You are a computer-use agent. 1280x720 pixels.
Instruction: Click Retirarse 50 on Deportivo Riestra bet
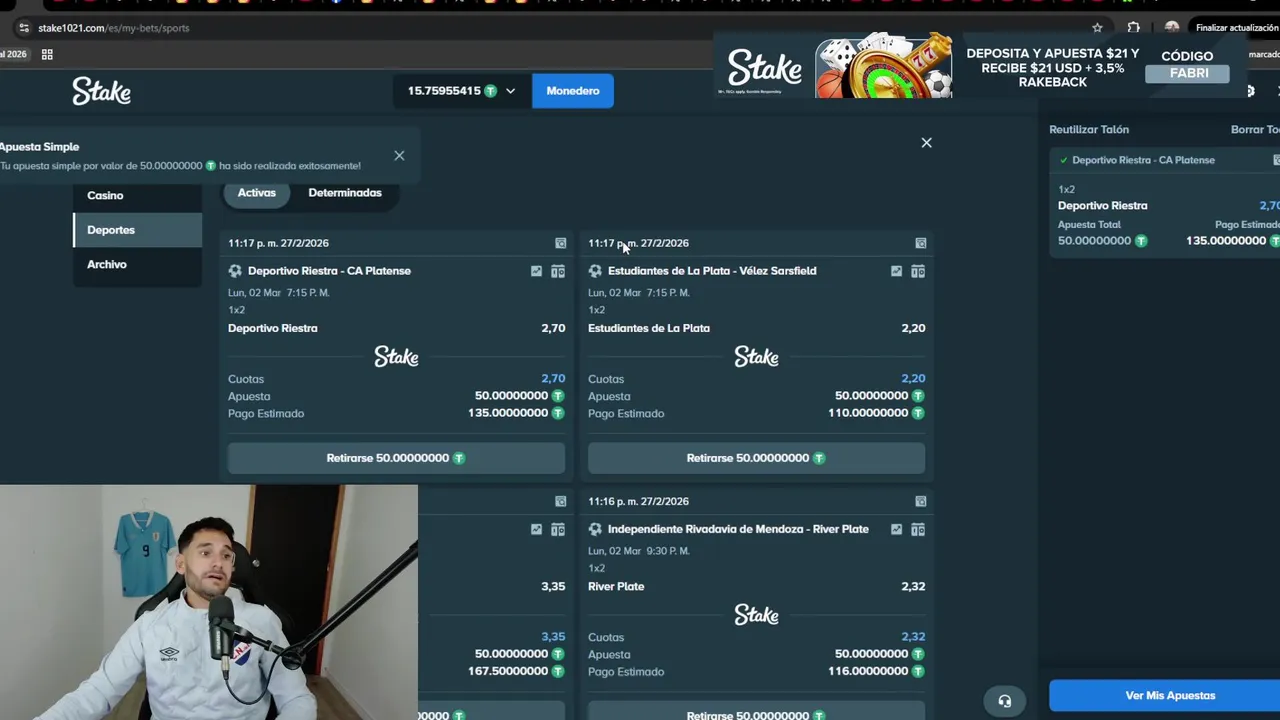[x=396, y=458]
